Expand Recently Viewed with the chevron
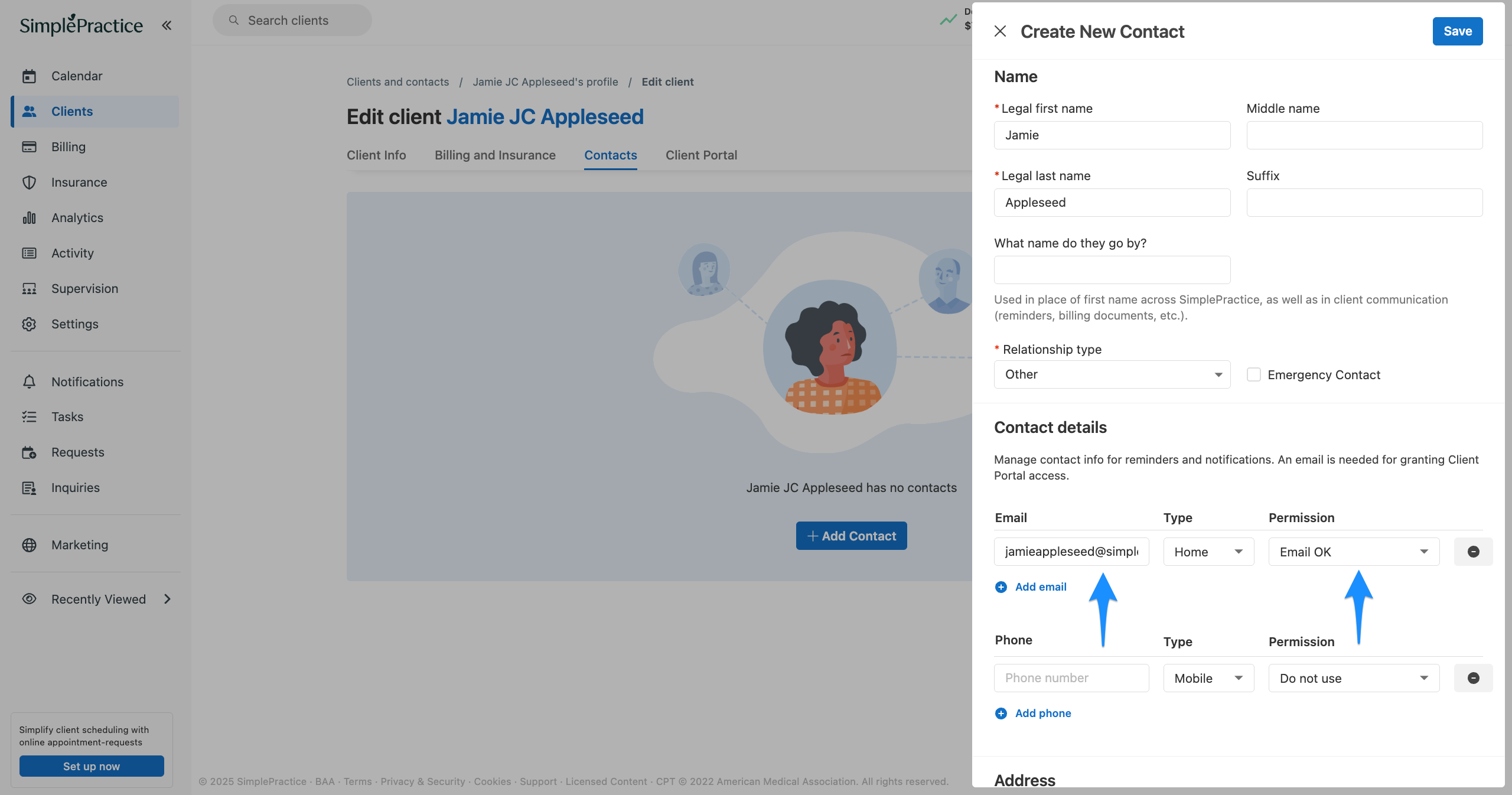 tap(168, 599)
